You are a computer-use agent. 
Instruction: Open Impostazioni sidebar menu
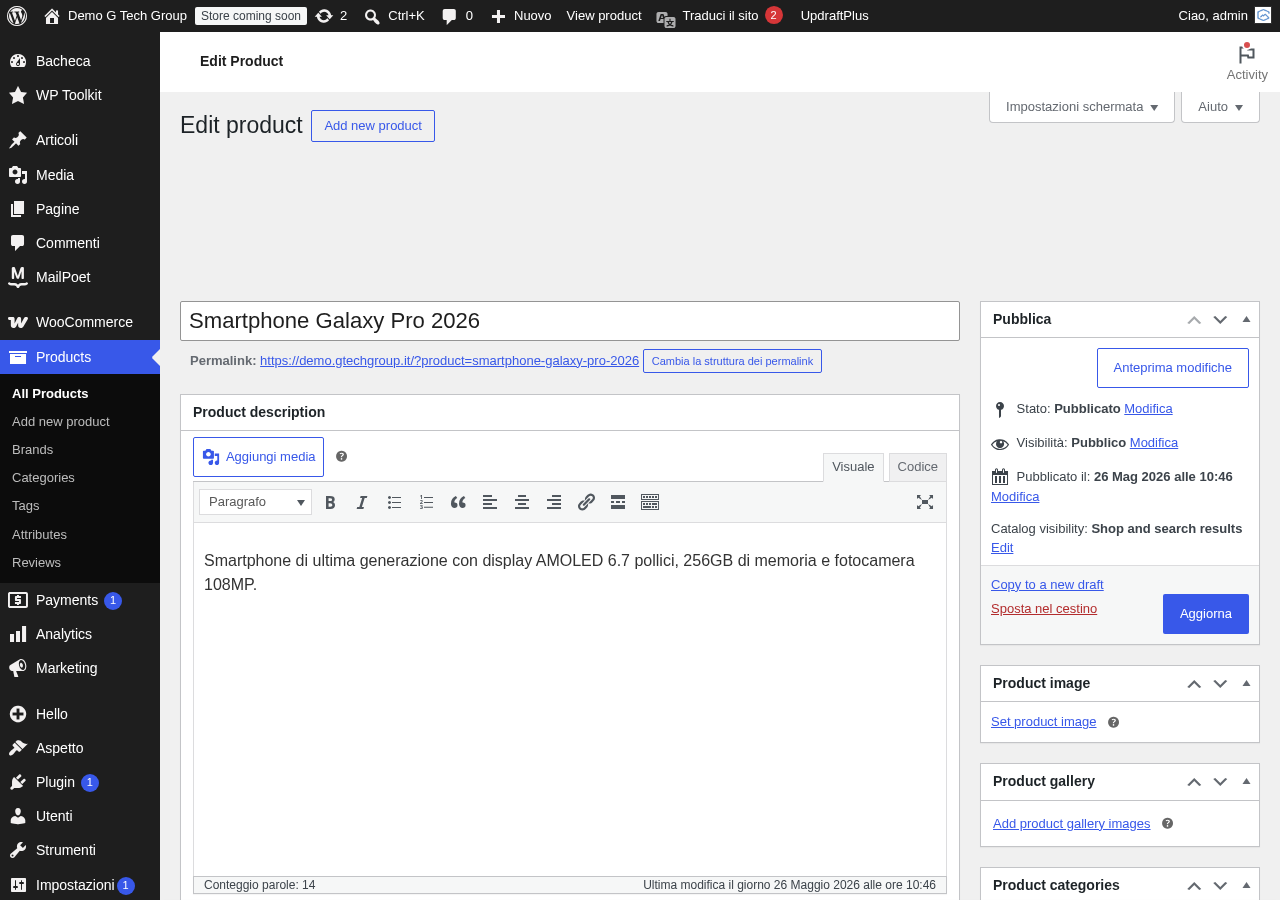coord(80,885)
